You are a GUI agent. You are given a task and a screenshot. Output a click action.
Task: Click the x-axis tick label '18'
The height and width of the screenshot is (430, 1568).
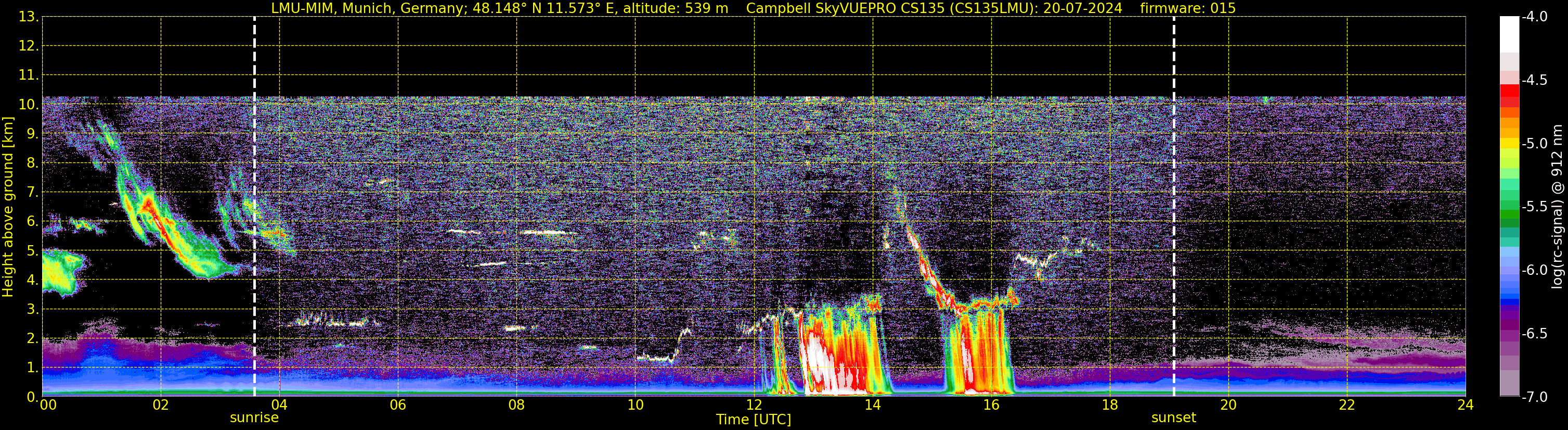[1110, 405]
